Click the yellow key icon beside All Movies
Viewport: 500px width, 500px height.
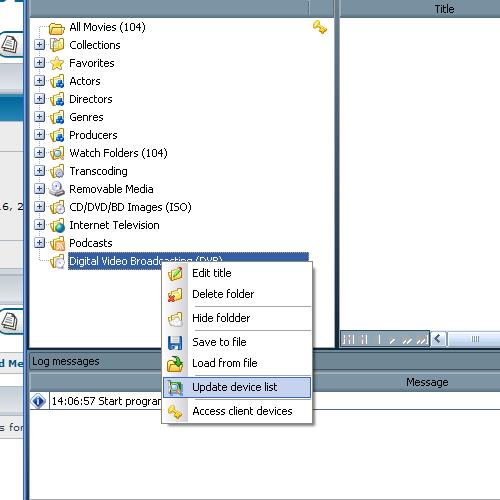(320, 27)
